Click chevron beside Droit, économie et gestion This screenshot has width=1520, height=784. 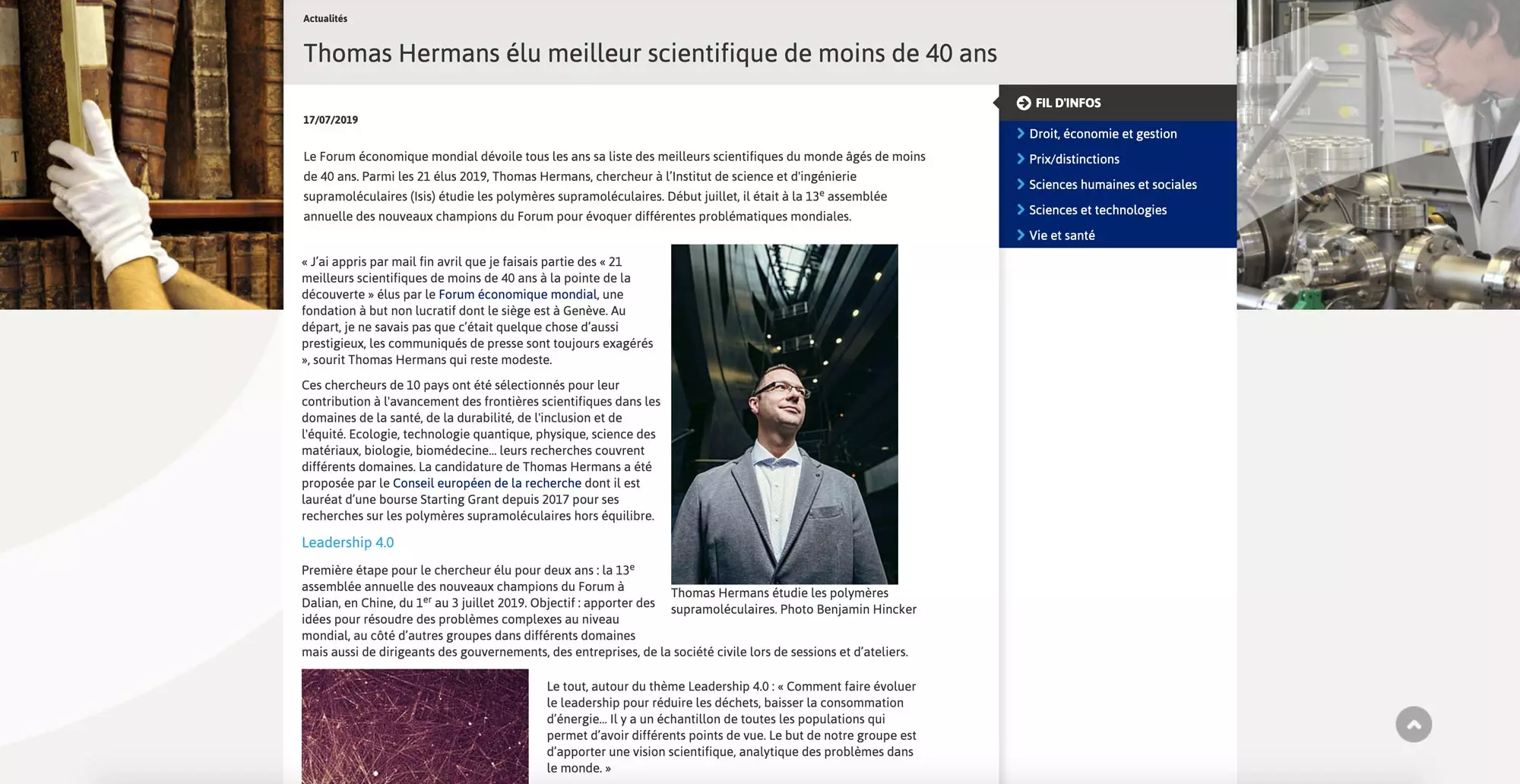pos(1021,134)
